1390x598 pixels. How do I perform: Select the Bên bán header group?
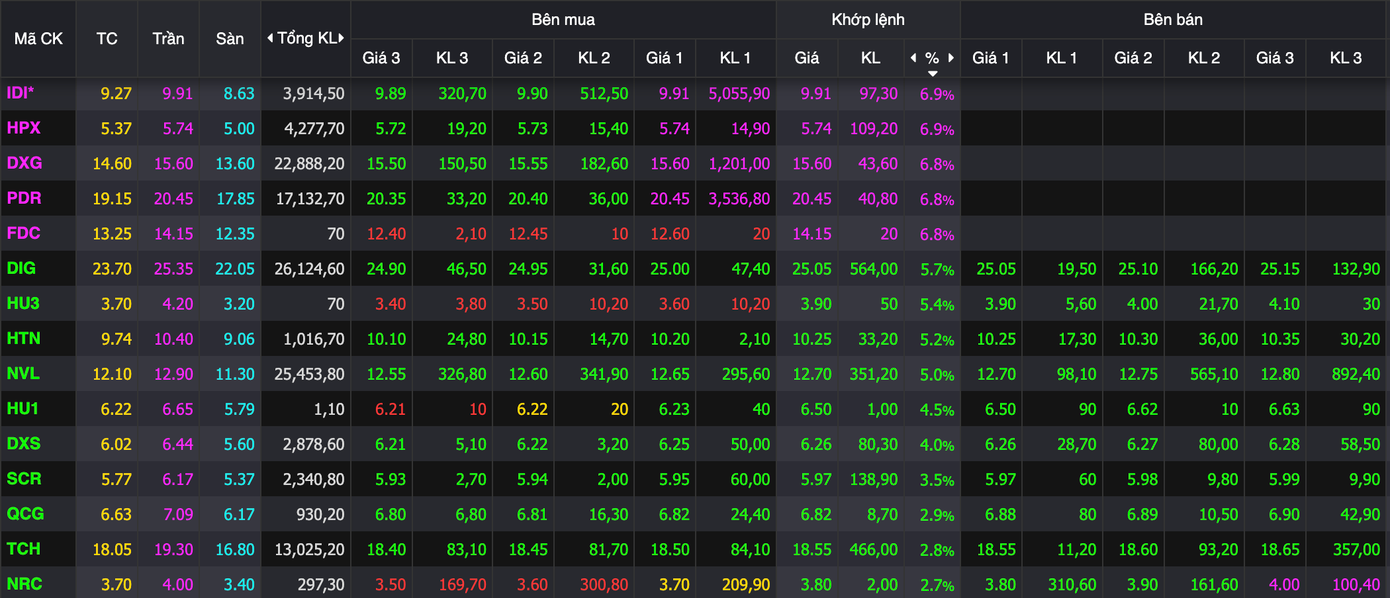(1174, 20)
